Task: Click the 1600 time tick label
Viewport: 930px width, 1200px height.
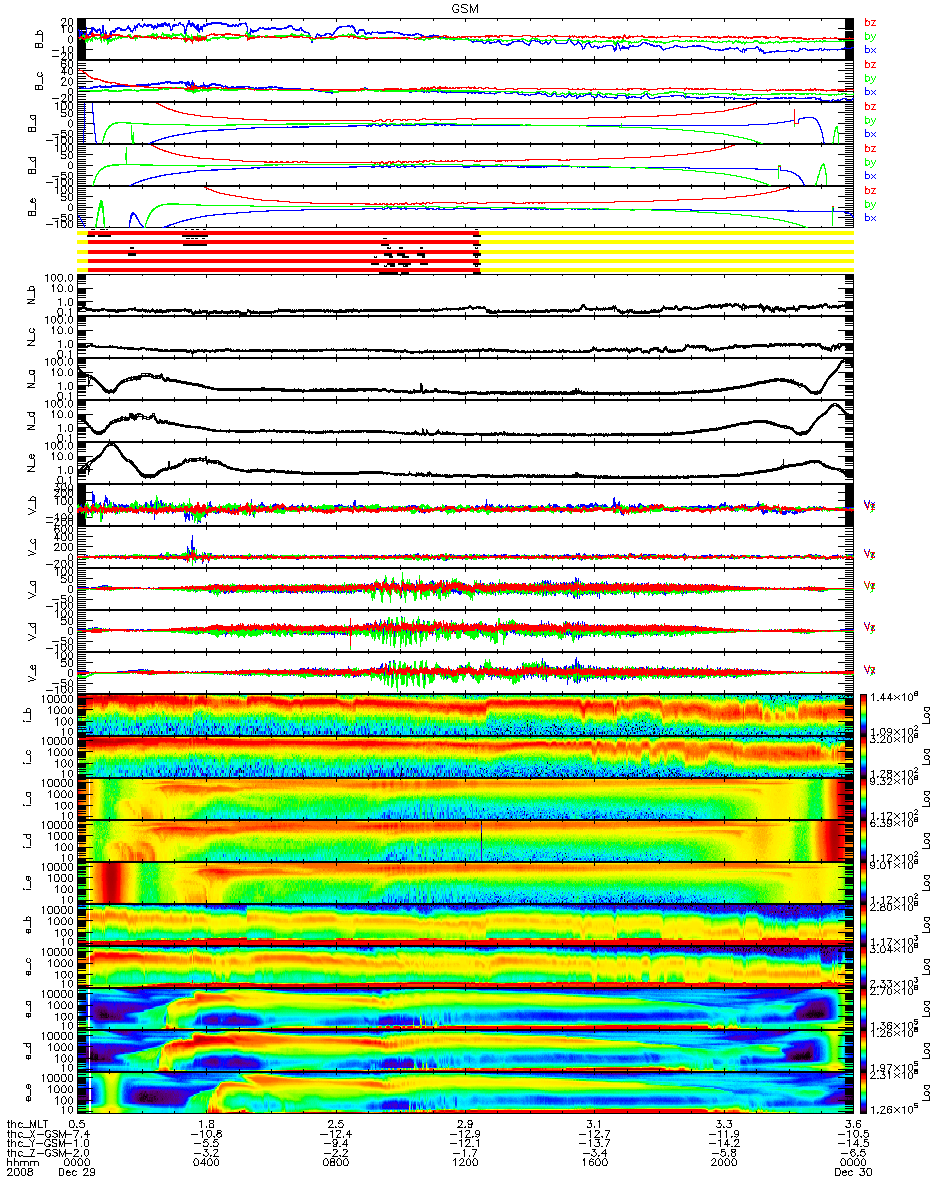Action: 594,1164
